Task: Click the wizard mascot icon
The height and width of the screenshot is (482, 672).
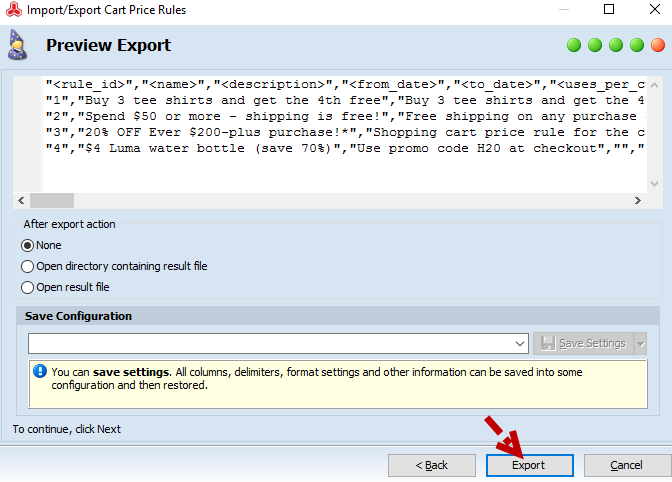Action: (x=17, y=45)
